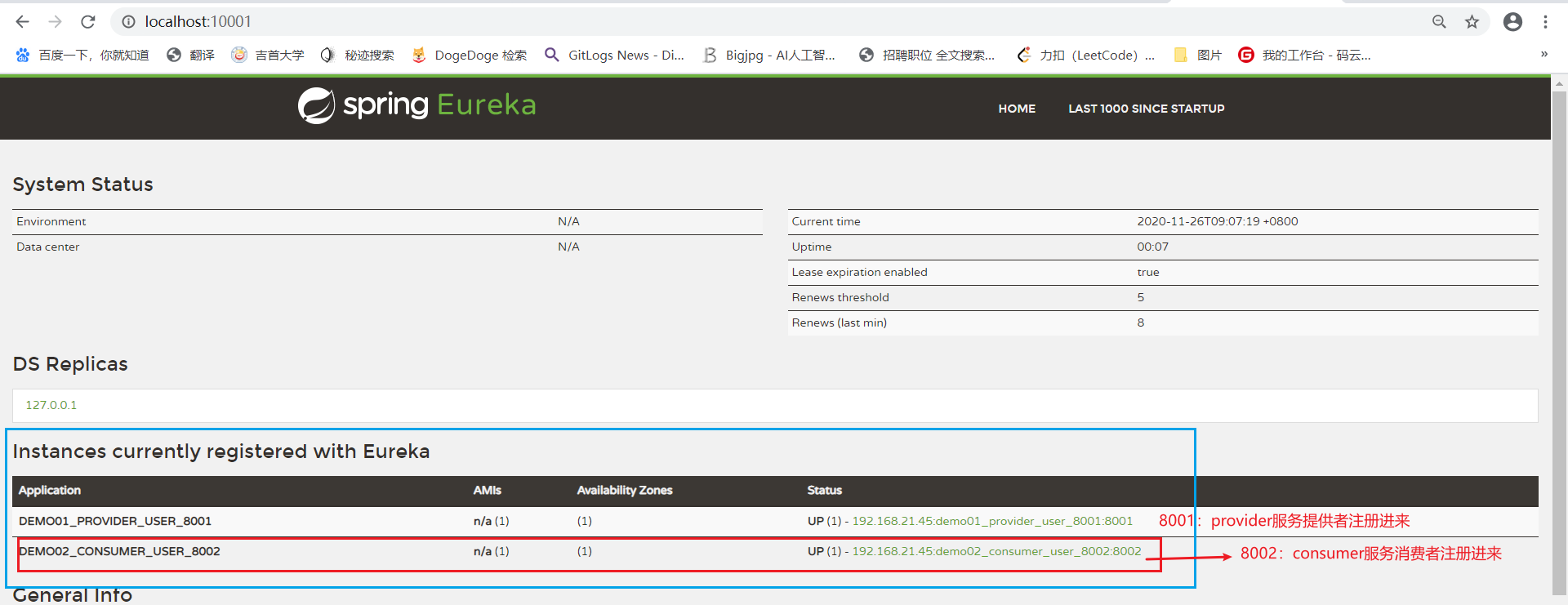This screenshot has width=1568, height=605.
Task: Click the Data center row label
Action: [x=48, y=247]
